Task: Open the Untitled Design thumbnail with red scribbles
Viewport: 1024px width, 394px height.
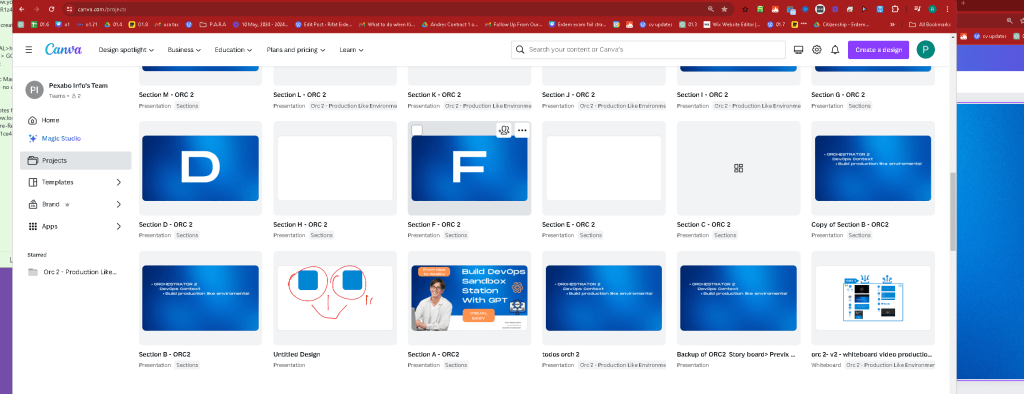Action: click(x=335, y=298)
